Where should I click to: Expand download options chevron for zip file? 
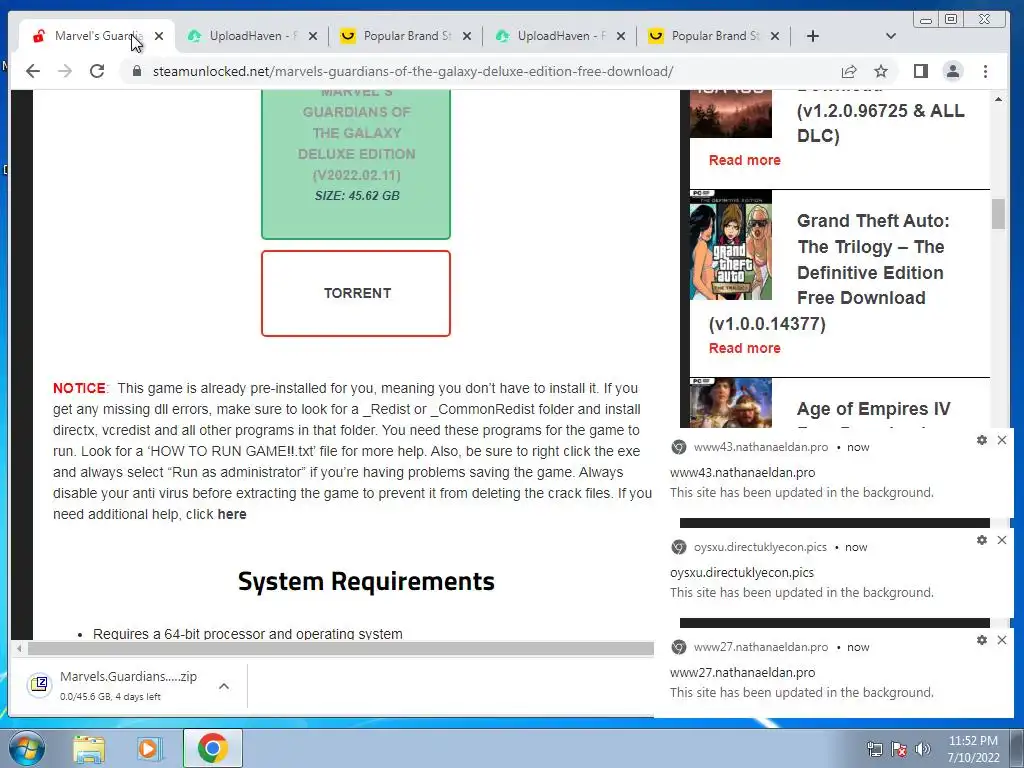(x=224, y=686)
